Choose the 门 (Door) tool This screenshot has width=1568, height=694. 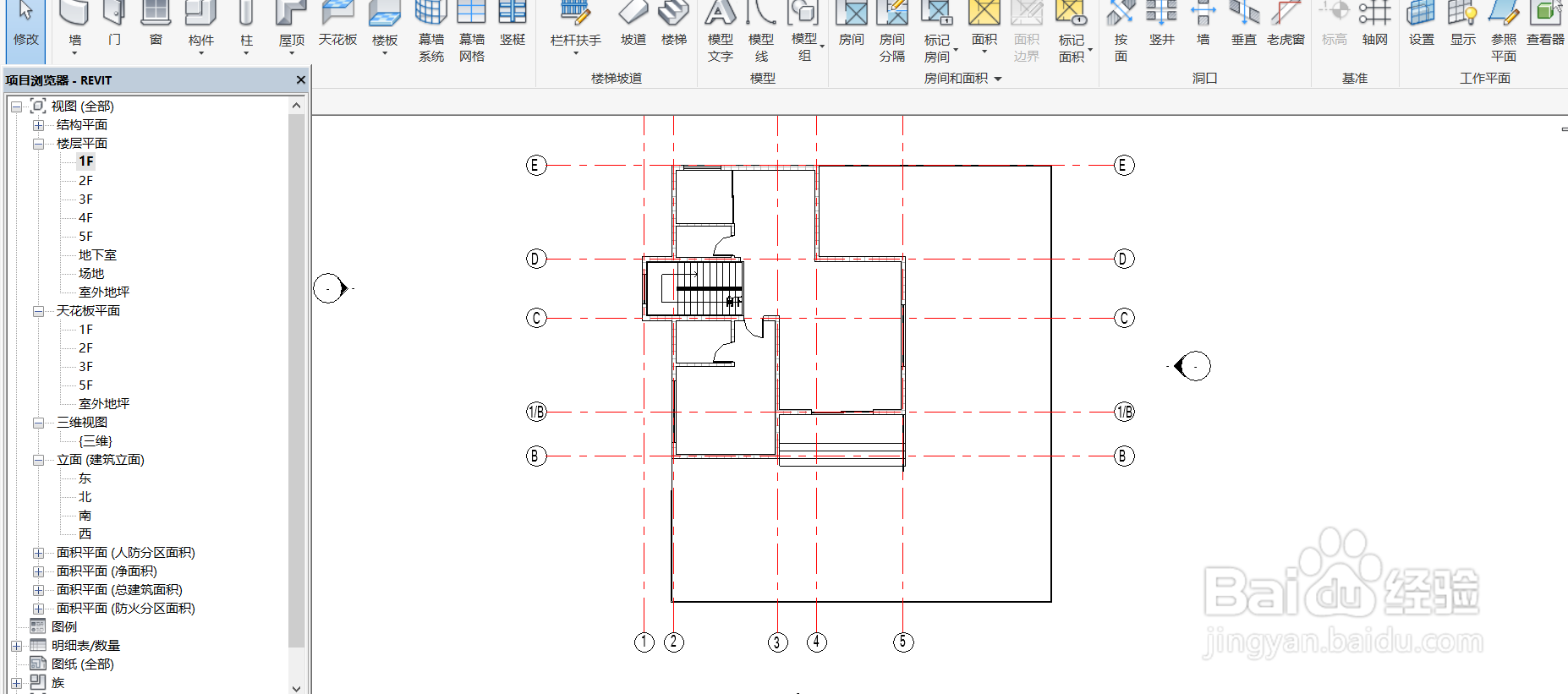point(114,25)
